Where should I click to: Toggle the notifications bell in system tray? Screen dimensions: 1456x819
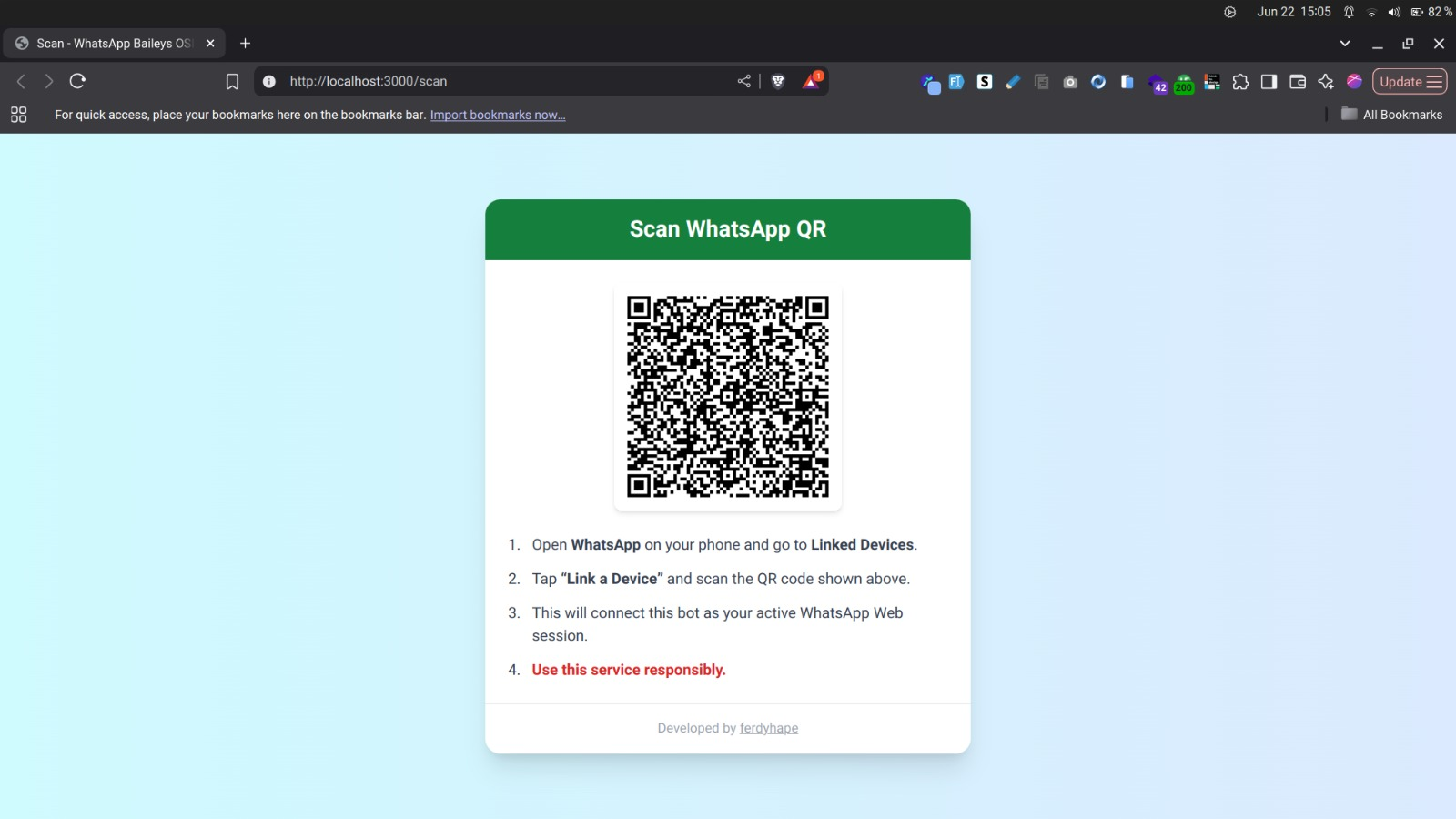(x=1349, y=12)
